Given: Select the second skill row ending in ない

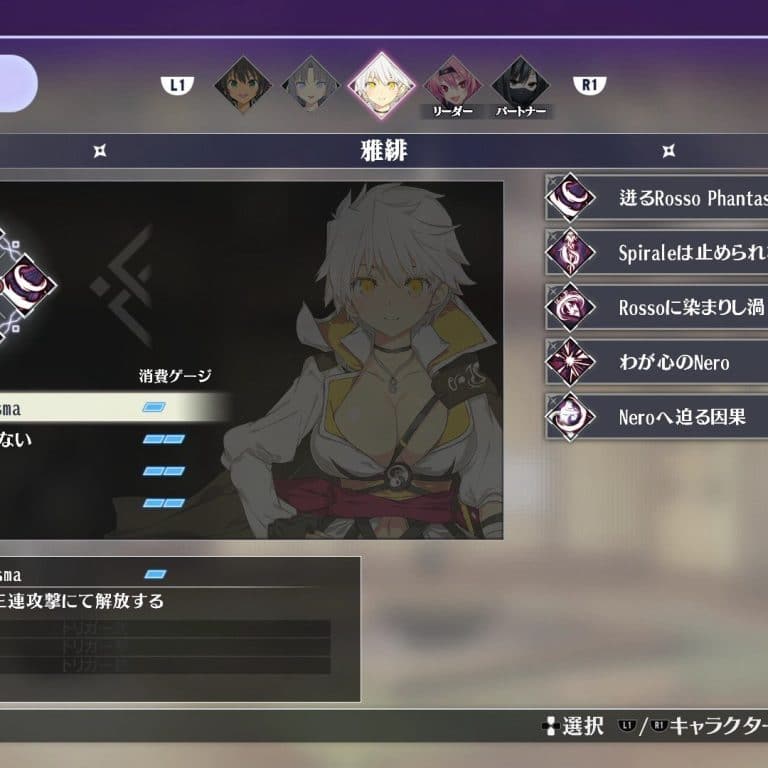Looking at the screenshot, I should [114, 439].
